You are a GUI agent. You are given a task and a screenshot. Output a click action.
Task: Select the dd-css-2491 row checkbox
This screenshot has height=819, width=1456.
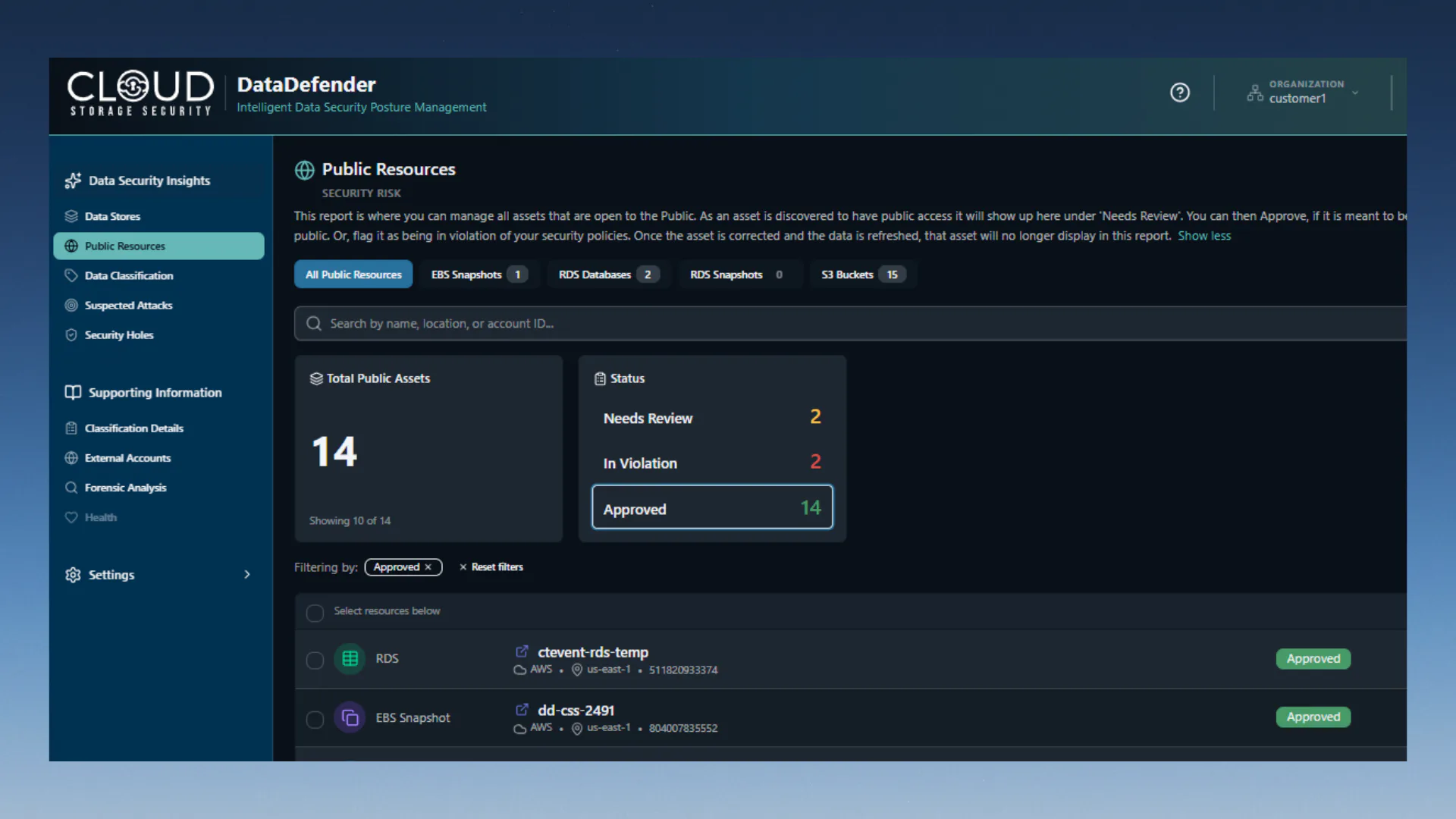[315, 719]
